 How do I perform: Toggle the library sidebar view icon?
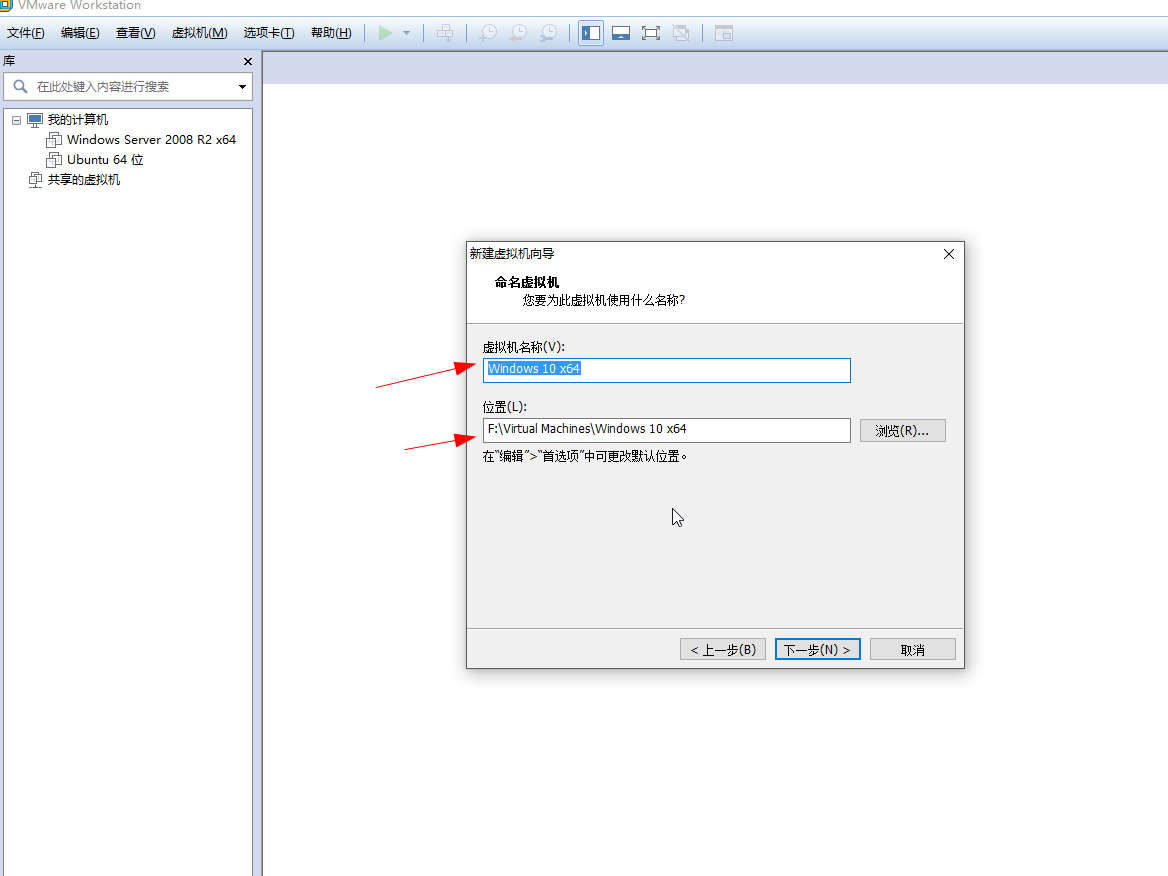[x=591, y=33]
